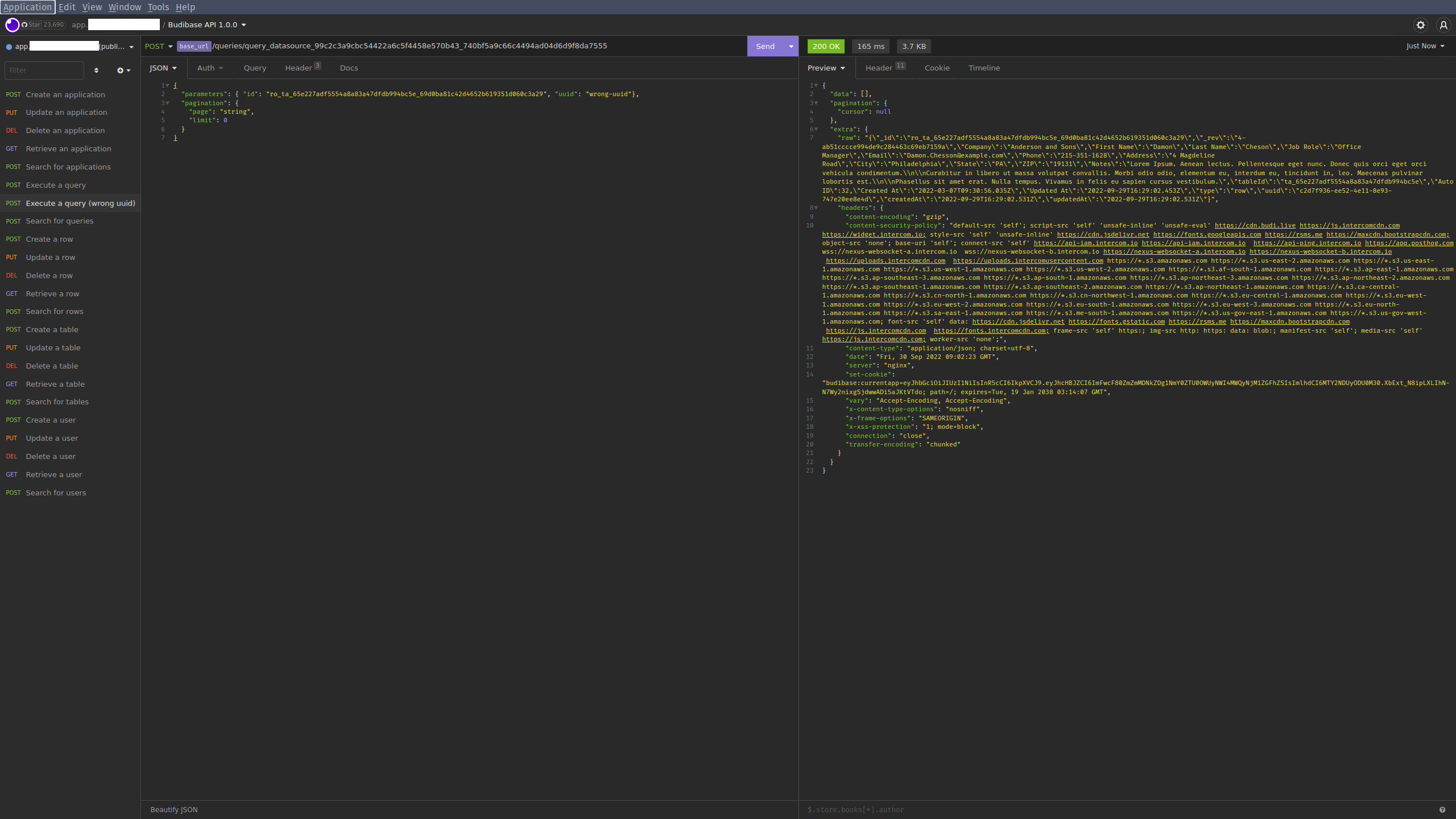Click the Filter input field
This screenshot has height=819, width=1456.
[44, 70]
